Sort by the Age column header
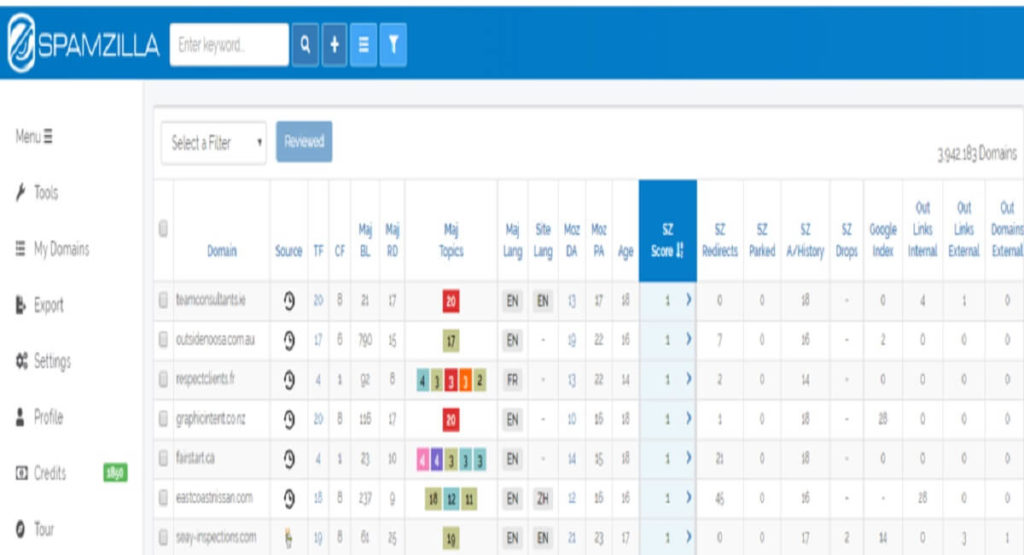Viewport: 1024px width, 555px height. tap(625, 251)
